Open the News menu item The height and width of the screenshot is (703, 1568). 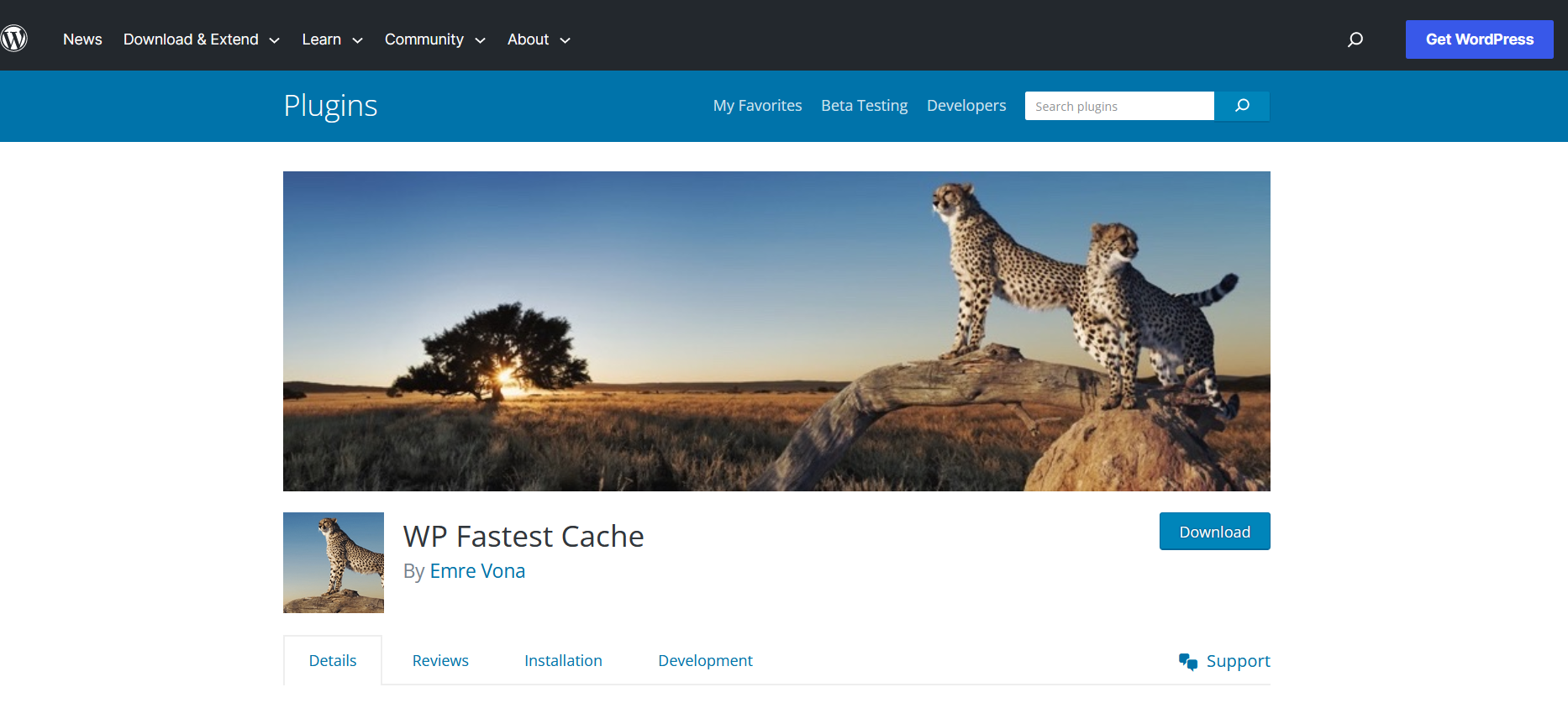[x=82, y=39]
